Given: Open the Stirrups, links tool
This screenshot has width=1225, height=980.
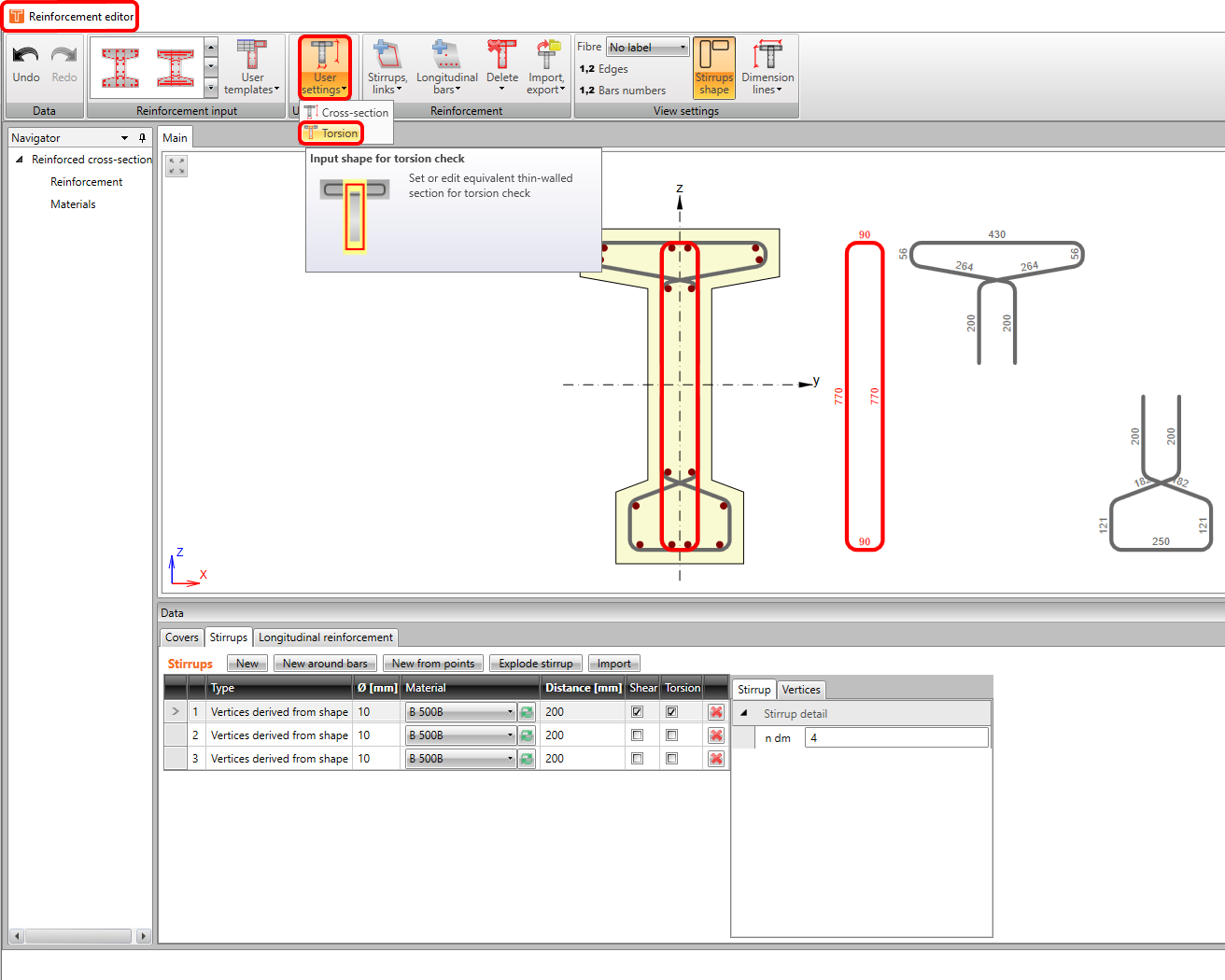Looking at the screenshot, I should pos(387,67).
